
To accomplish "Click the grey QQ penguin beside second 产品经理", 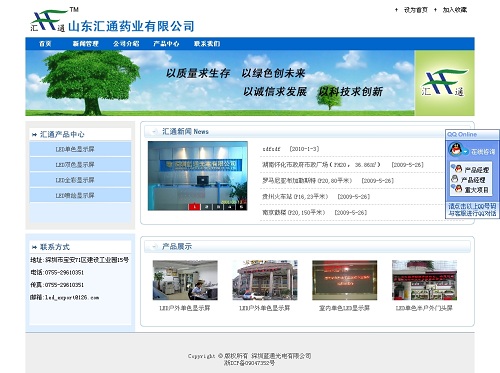I will pyautogui.click(x=455, y=179).
